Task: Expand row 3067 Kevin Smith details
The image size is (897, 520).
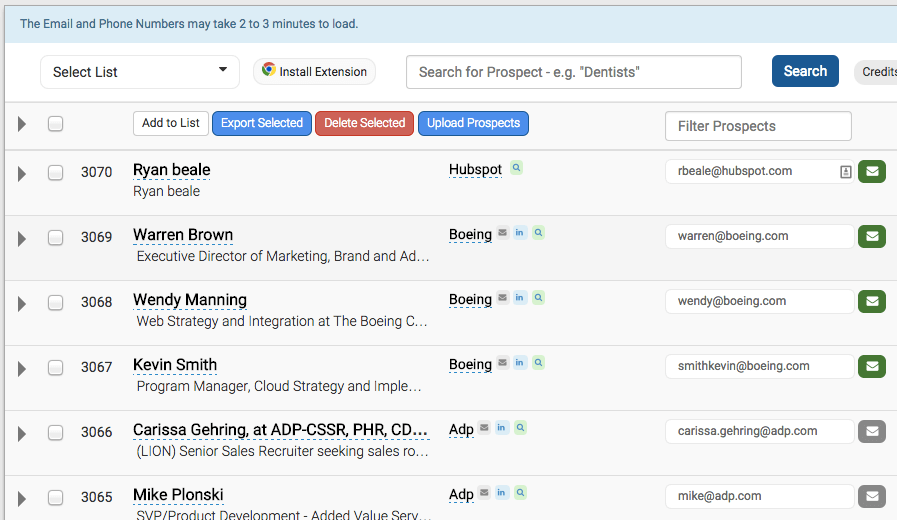Action: pos(22,368)
